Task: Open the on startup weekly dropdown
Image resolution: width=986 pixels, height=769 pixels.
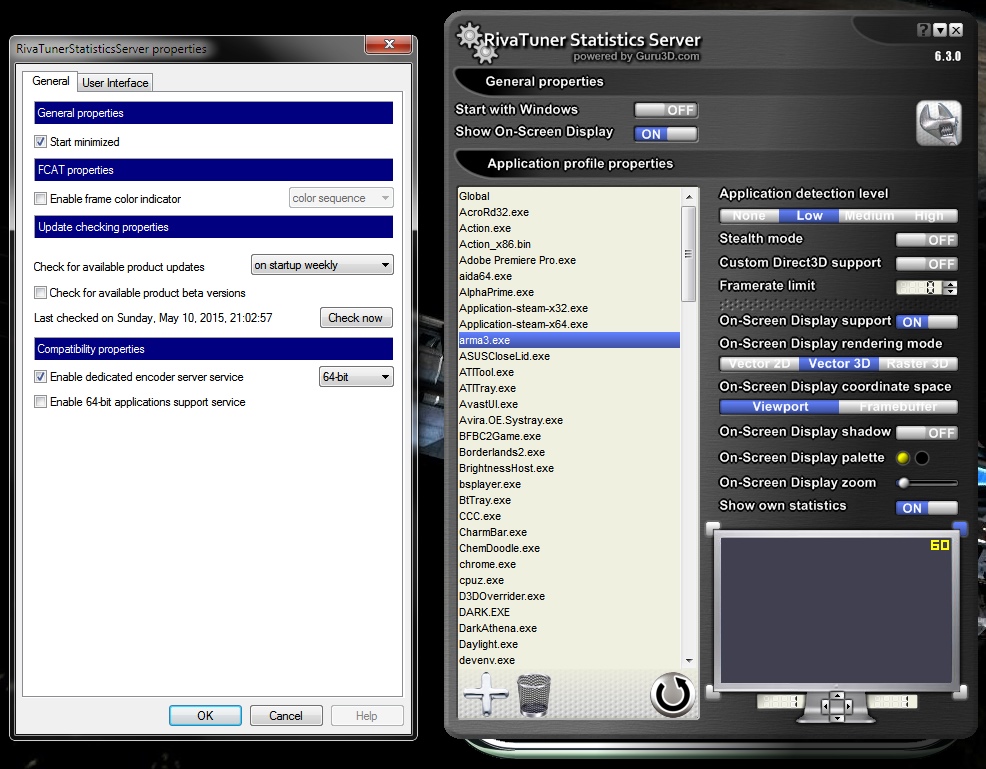Action: point(322,265)
